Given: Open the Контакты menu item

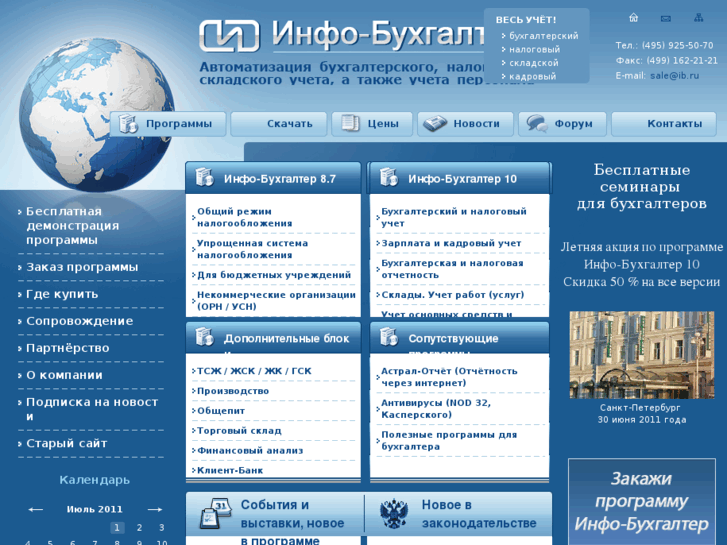Looking at the screenshot, I should point(664,124).
